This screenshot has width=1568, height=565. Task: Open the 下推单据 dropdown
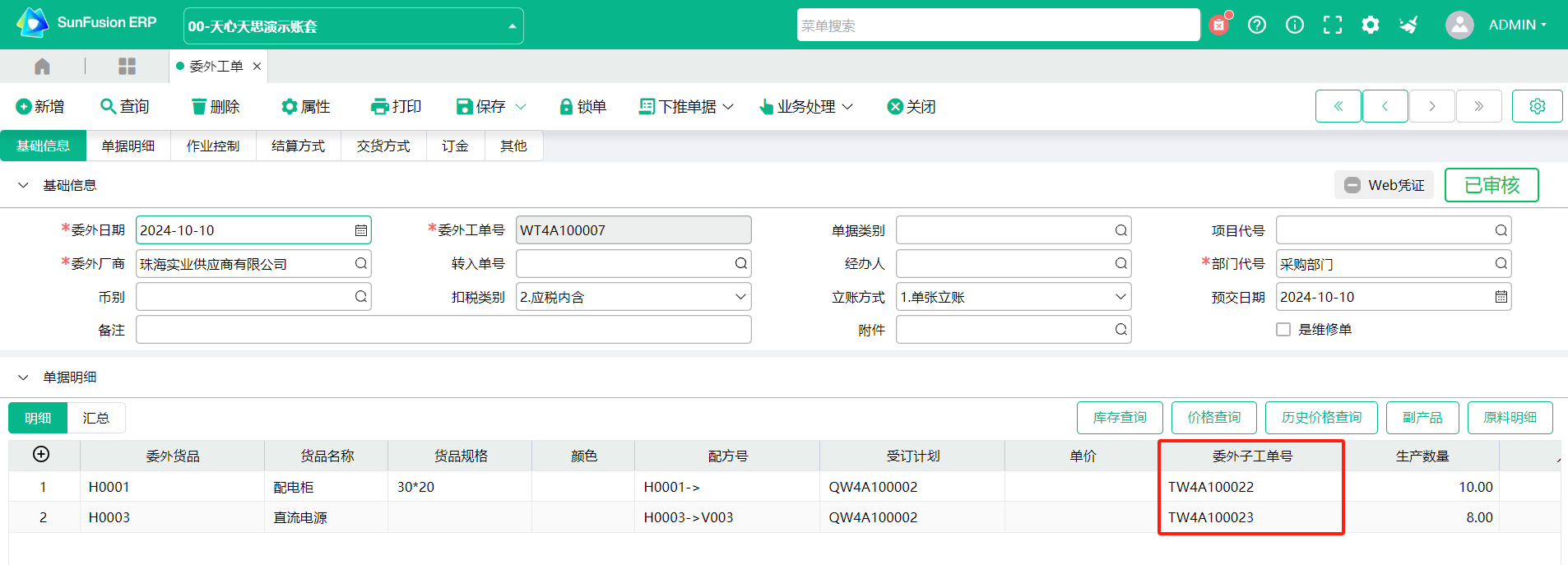pos(686,106)
